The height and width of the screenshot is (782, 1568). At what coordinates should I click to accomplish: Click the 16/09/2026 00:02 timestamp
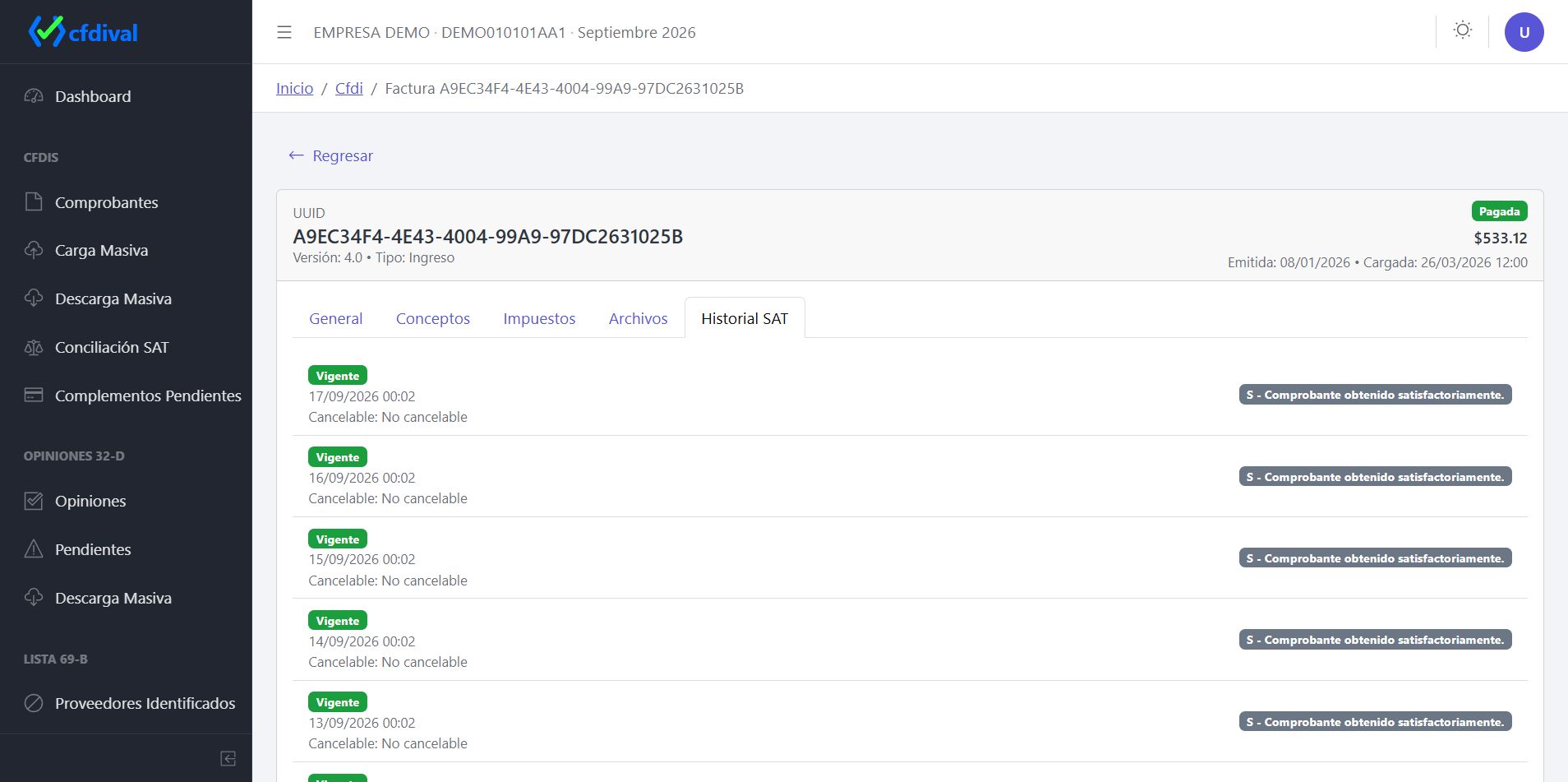click(362, 478)
